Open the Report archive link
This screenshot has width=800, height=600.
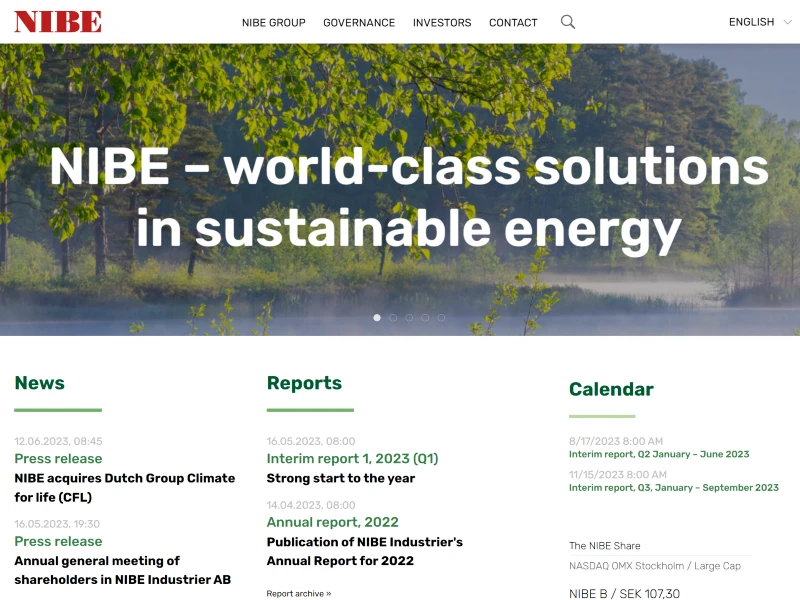click(x=298, y=593)
